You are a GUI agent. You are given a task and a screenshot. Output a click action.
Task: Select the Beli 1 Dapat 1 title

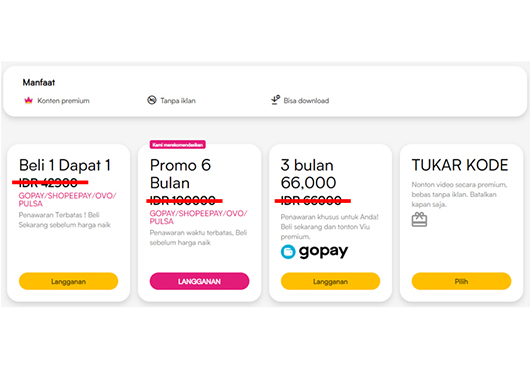[x=65, y=165]
